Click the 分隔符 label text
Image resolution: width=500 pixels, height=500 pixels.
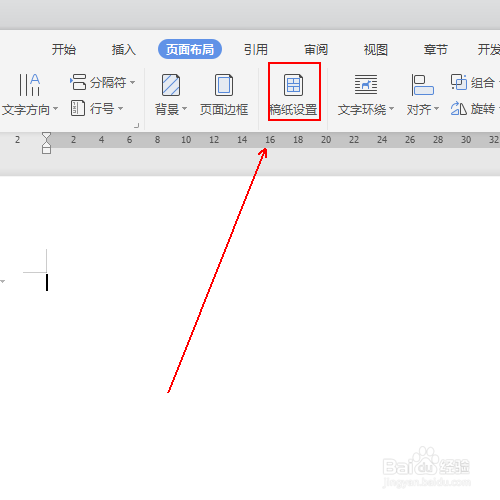[x=108, y=82]
